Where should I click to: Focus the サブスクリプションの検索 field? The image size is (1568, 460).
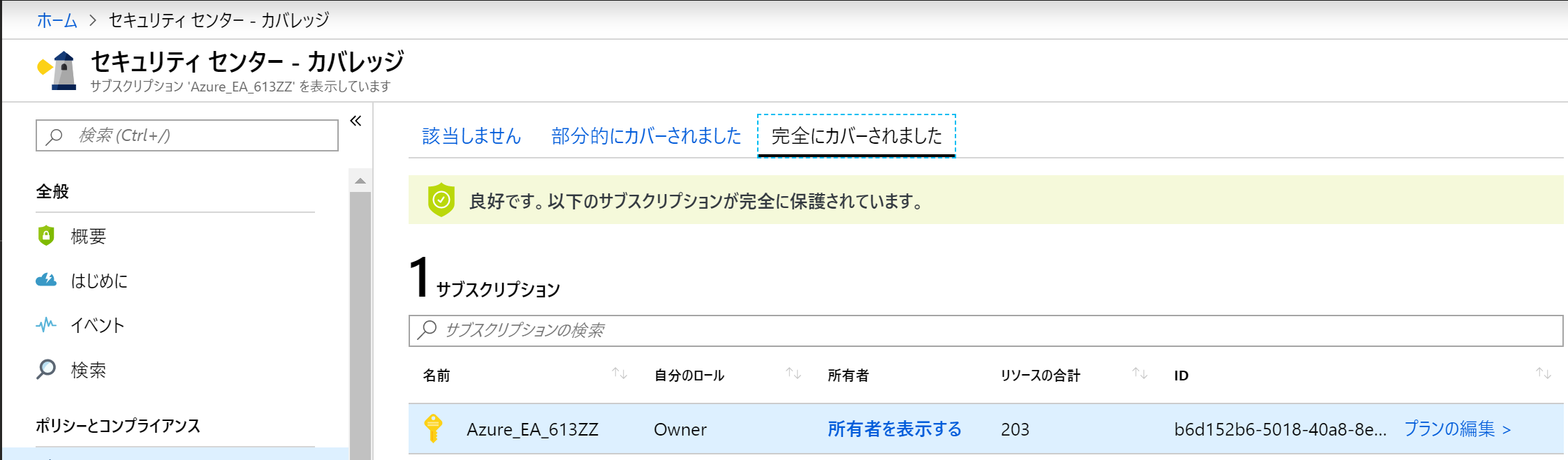[x=986, y=330]
